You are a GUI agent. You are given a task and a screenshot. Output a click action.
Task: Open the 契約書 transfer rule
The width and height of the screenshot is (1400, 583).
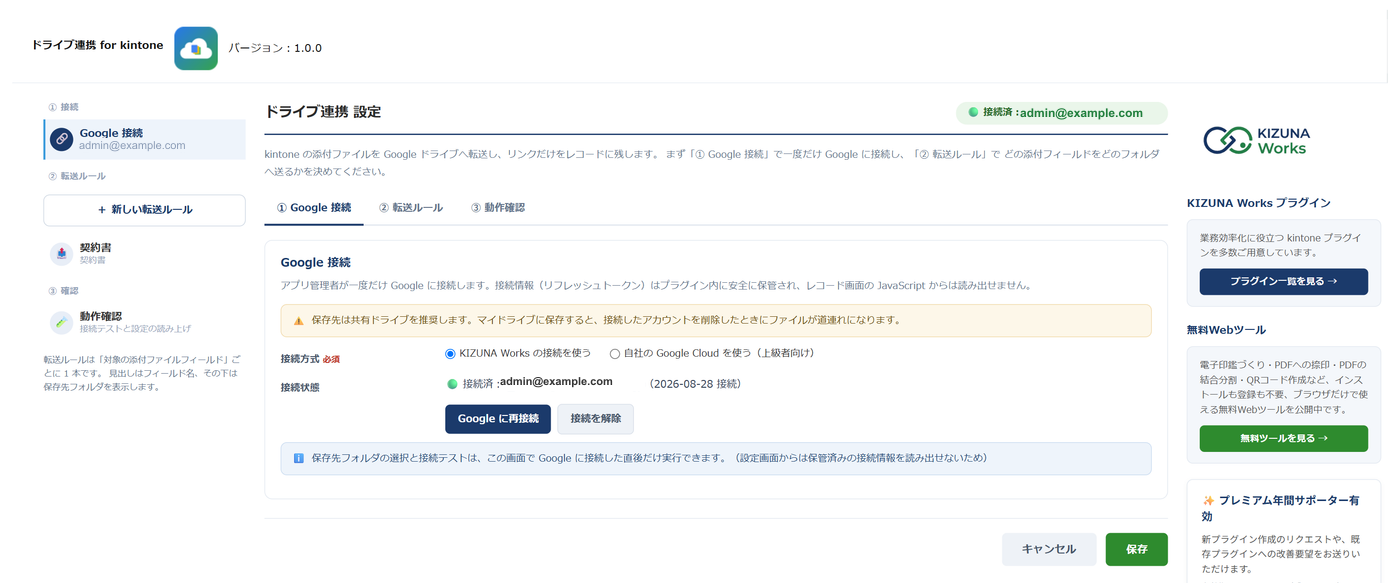click(145, 254)
